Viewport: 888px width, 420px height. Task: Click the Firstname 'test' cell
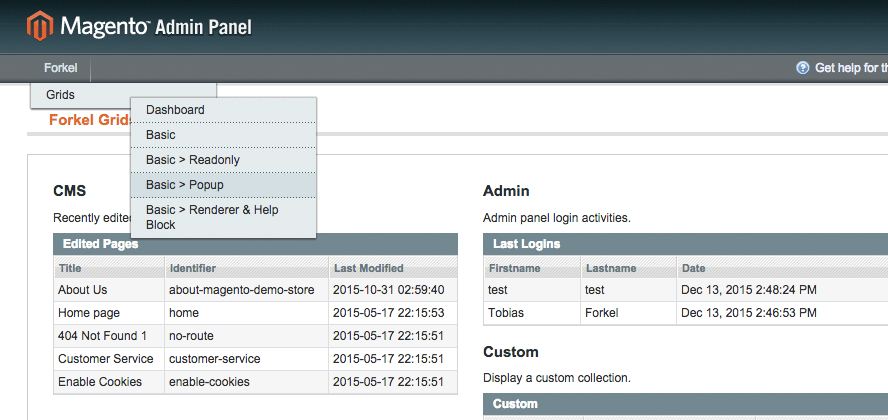[x=532, y=290]
